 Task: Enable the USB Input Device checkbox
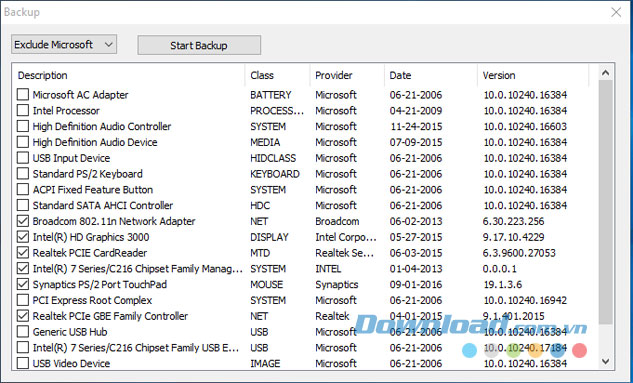coord(23,157)
